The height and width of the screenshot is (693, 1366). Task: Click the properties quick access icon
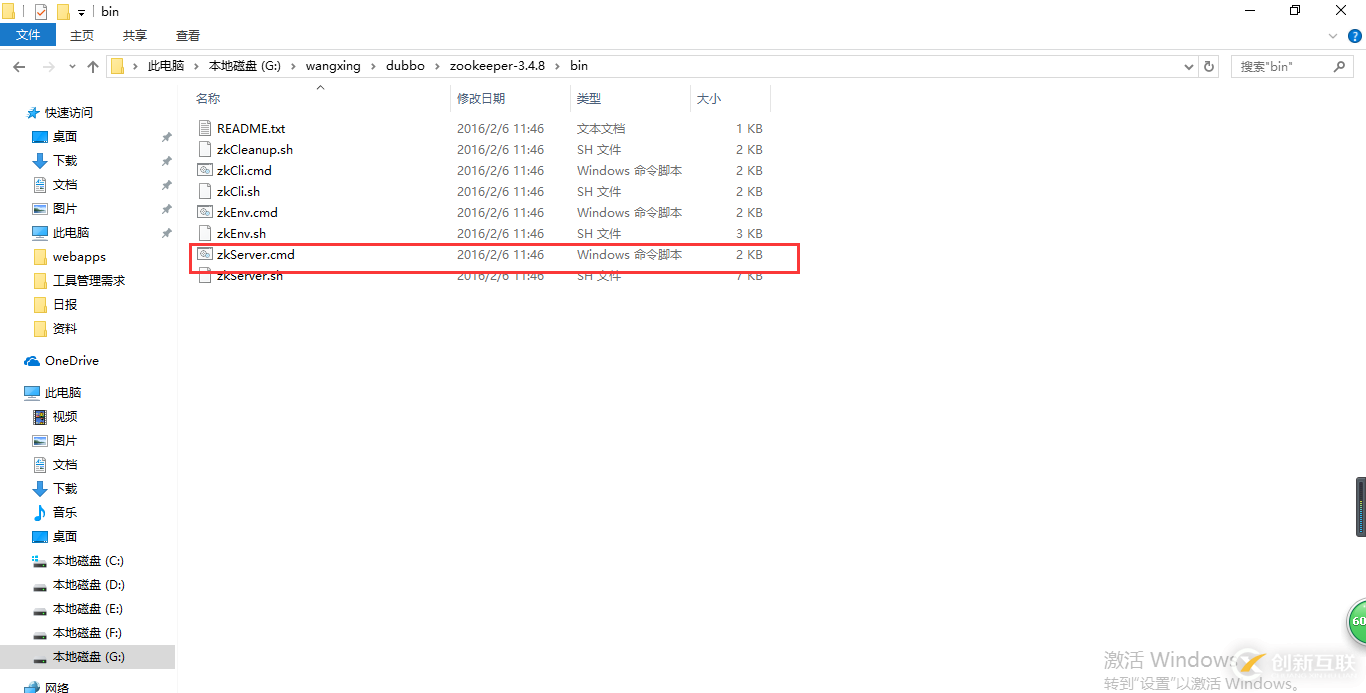pos(41,12)
